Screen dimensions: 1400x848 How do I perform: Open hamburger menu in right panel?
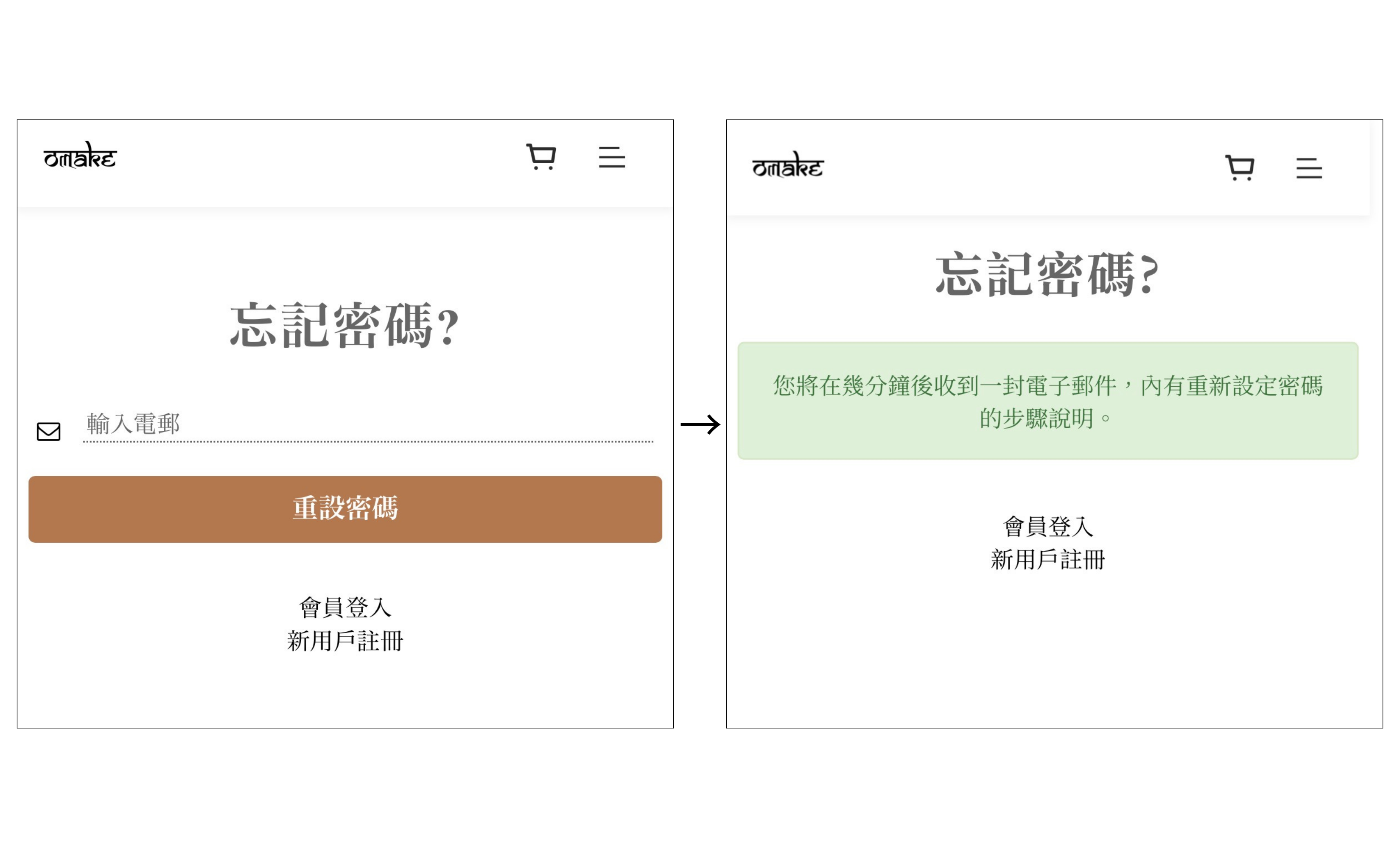[1308, 169]
